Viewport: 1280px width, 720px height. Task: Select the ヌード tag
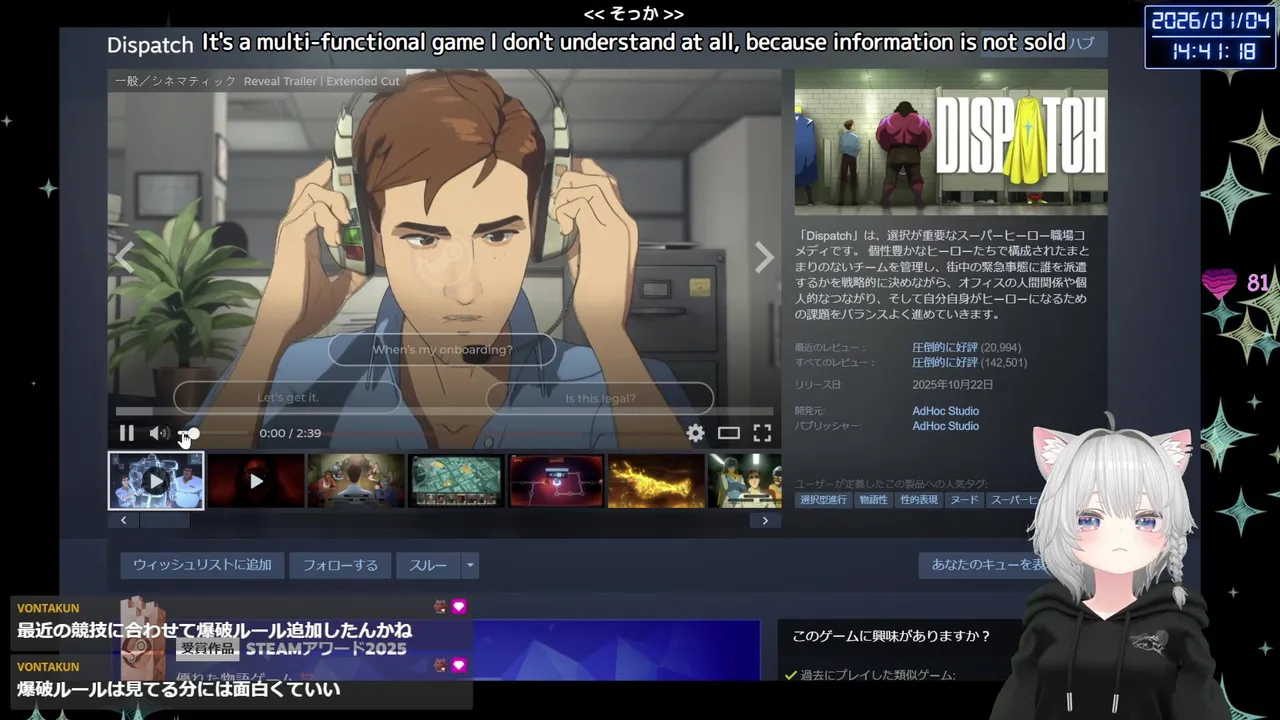pos(965,500)
